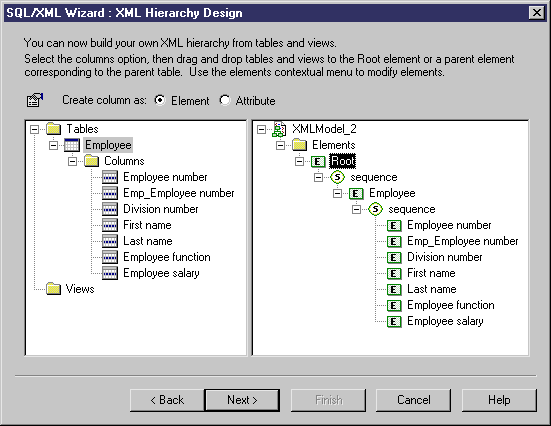Click the sequence S icon under Root
The height and width of the screenshot is (426, 551).
[337, 177]
